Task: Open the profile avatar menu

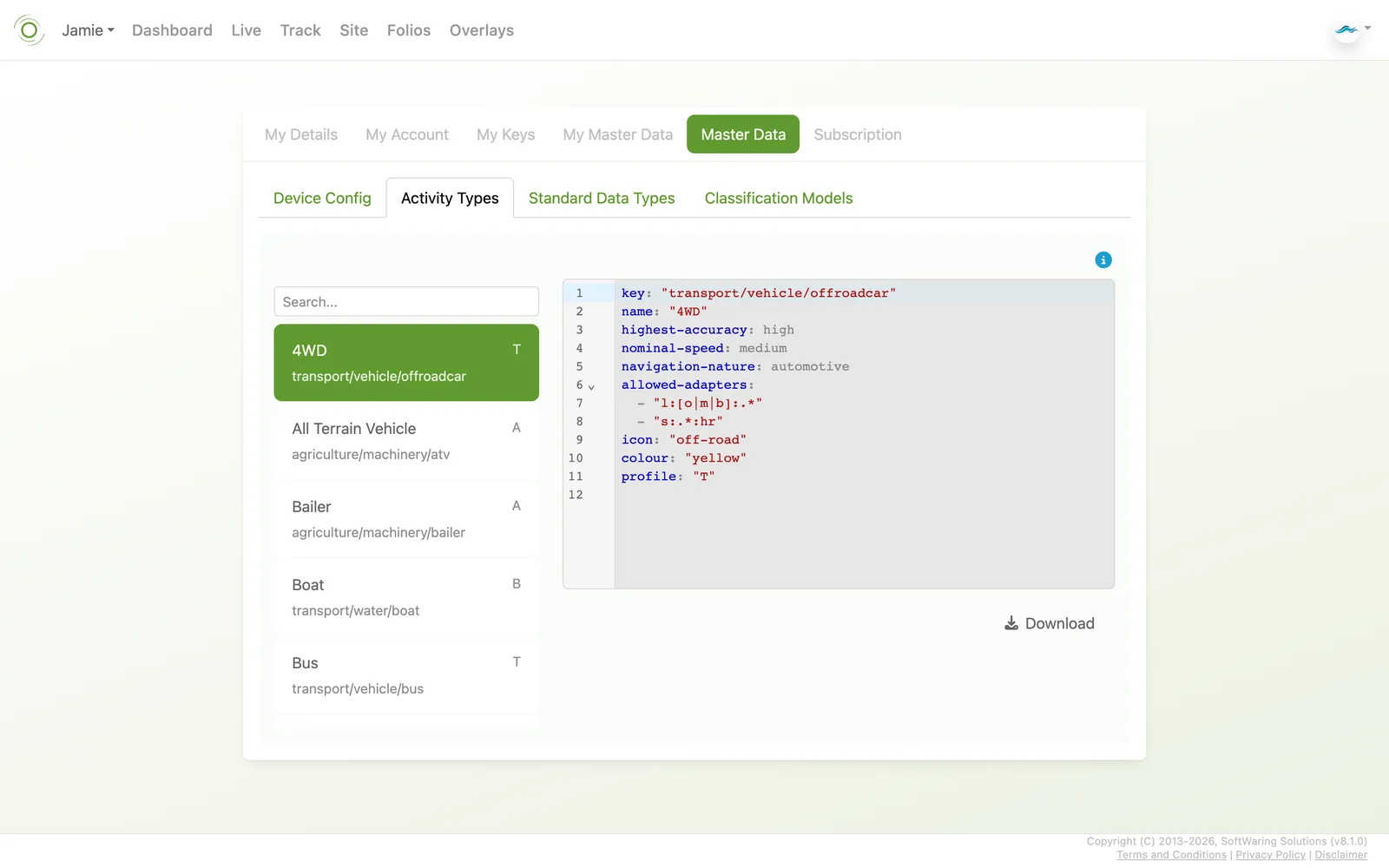Action: click(1346, 30)
